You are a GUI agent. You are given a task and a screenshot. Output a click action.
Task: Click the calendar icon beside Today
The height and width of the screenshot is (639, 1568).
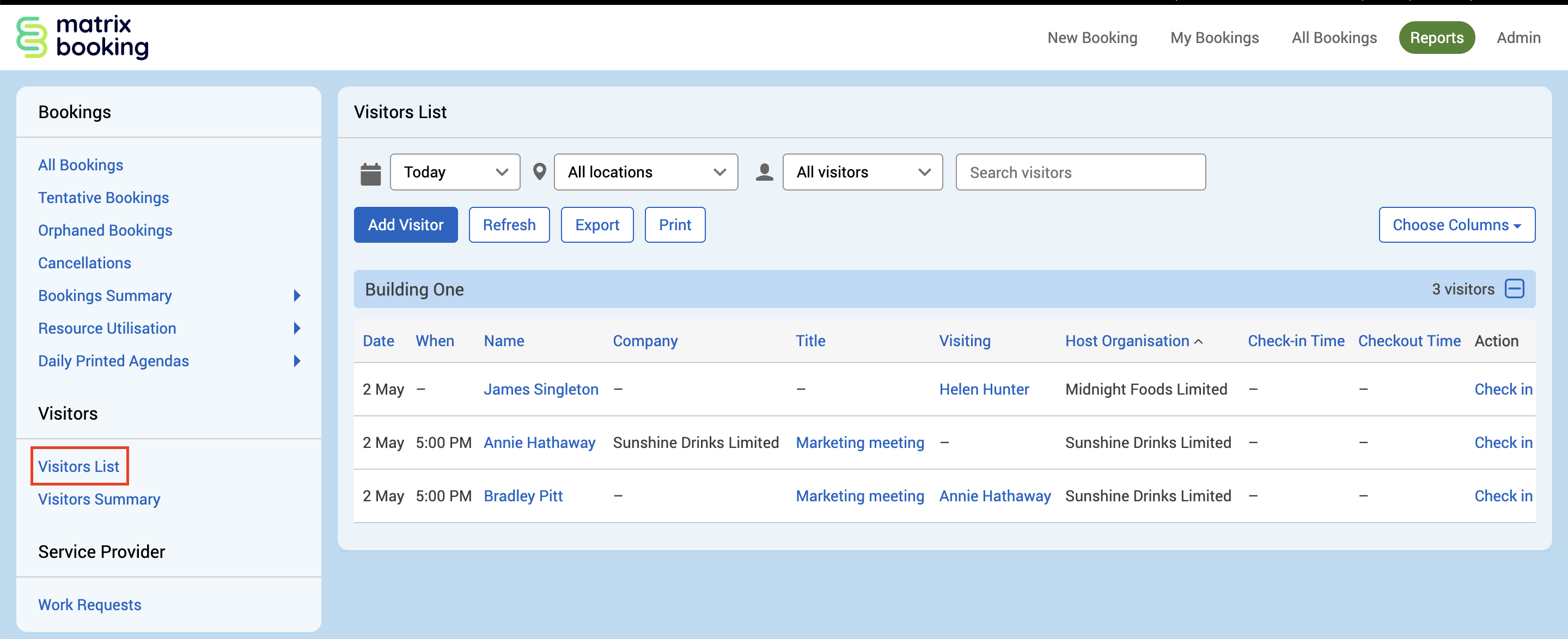pos(370,173)
